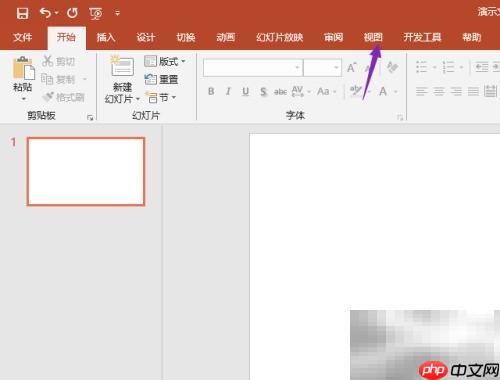Open the 设计 (Design) tab
The width and height of the screenshot is (500, 380).
pos(146,37)
